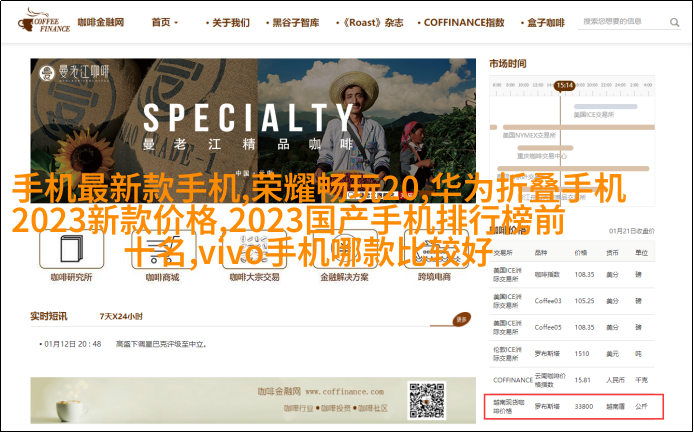This screenshot has width=694, height=433.
Task: Click the 单位 column header
Action: coord(642,253)
